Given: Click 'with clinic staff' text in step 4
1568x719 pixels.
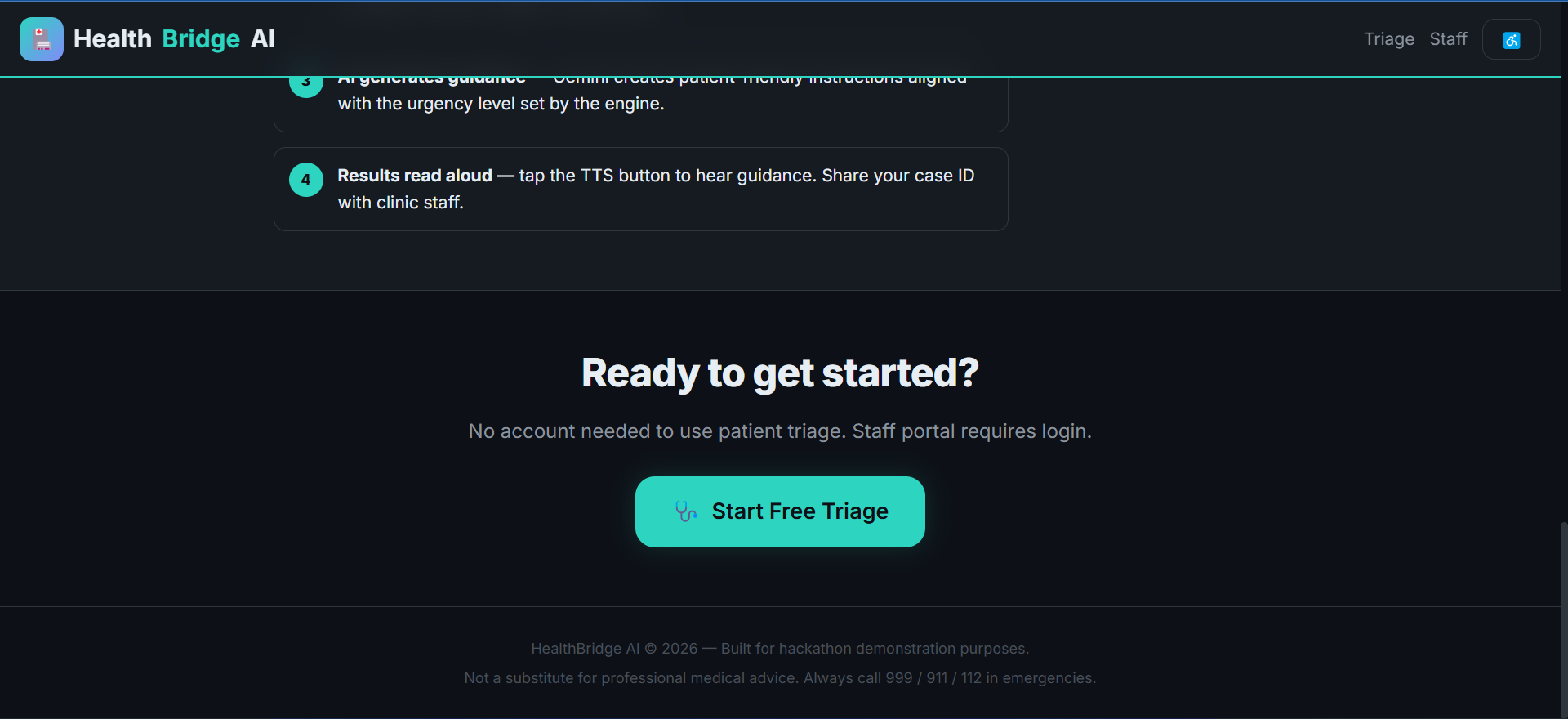Looking at the screenshot, I should (400, 203).
